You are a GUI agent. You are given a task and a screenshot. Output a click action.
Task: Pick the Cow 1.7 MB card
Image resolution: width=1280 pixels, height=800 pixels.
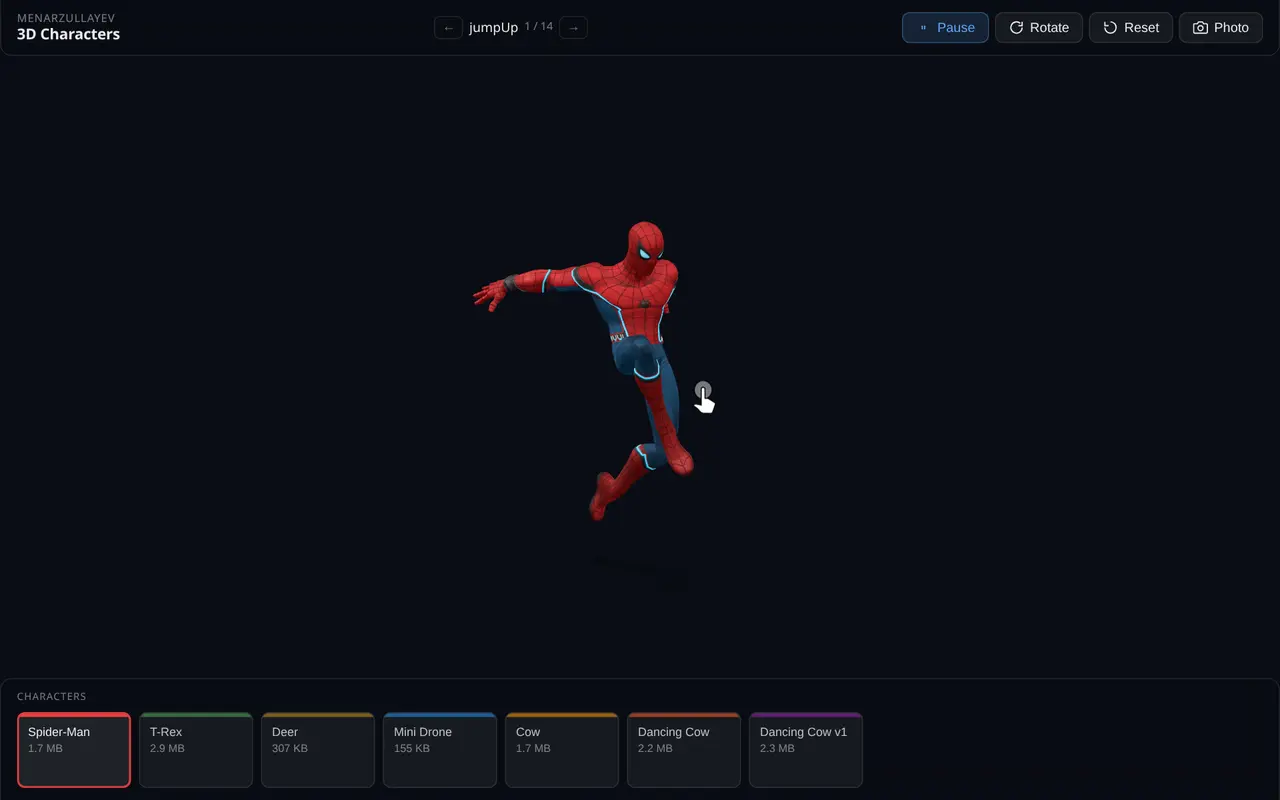click(x=562, y=750)
